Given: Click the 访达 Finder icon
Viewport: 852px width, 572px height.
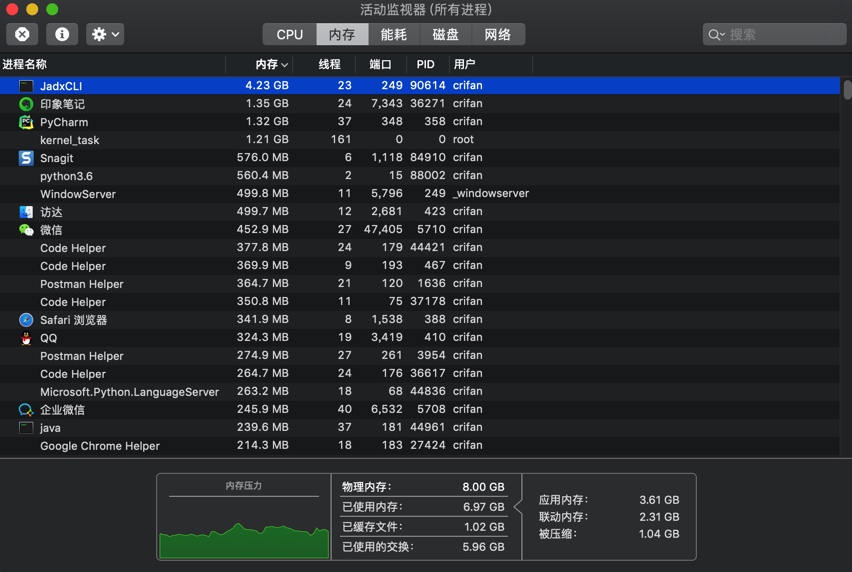Looking at the screenshot, I should [x=26, y=211].
